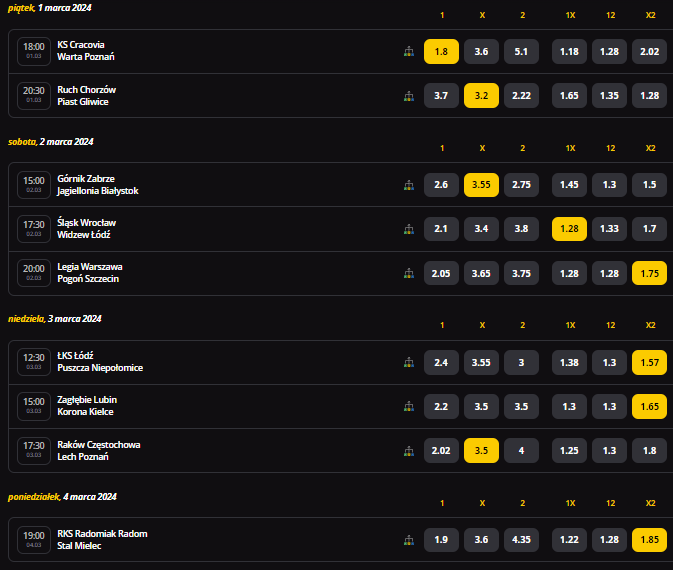Screen dimensions: 673x570
Task: Open the Górnik Zabrze vs Jagiellonia match
Action: coord(98,185)
